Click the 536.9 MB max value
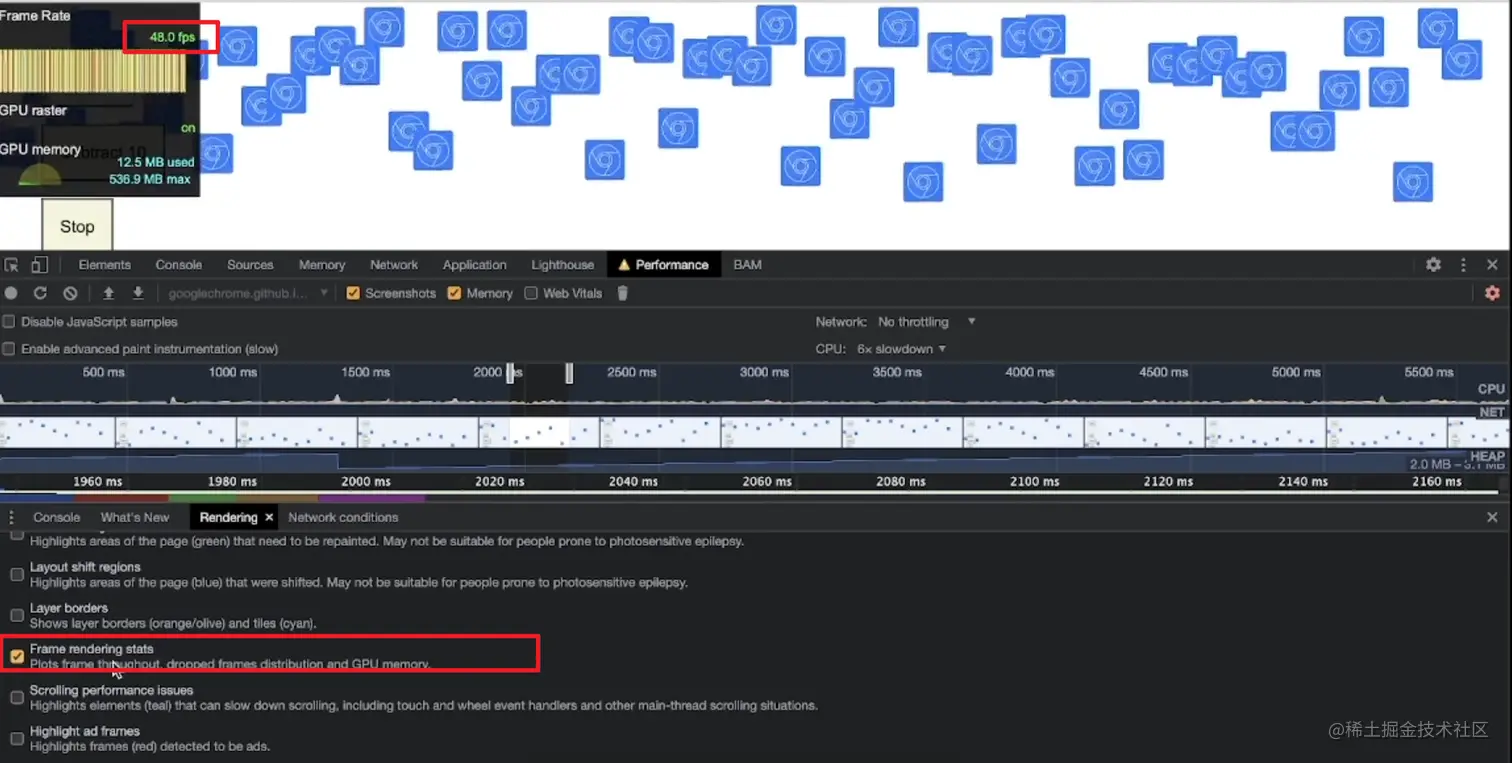 [x=150, y=179]
